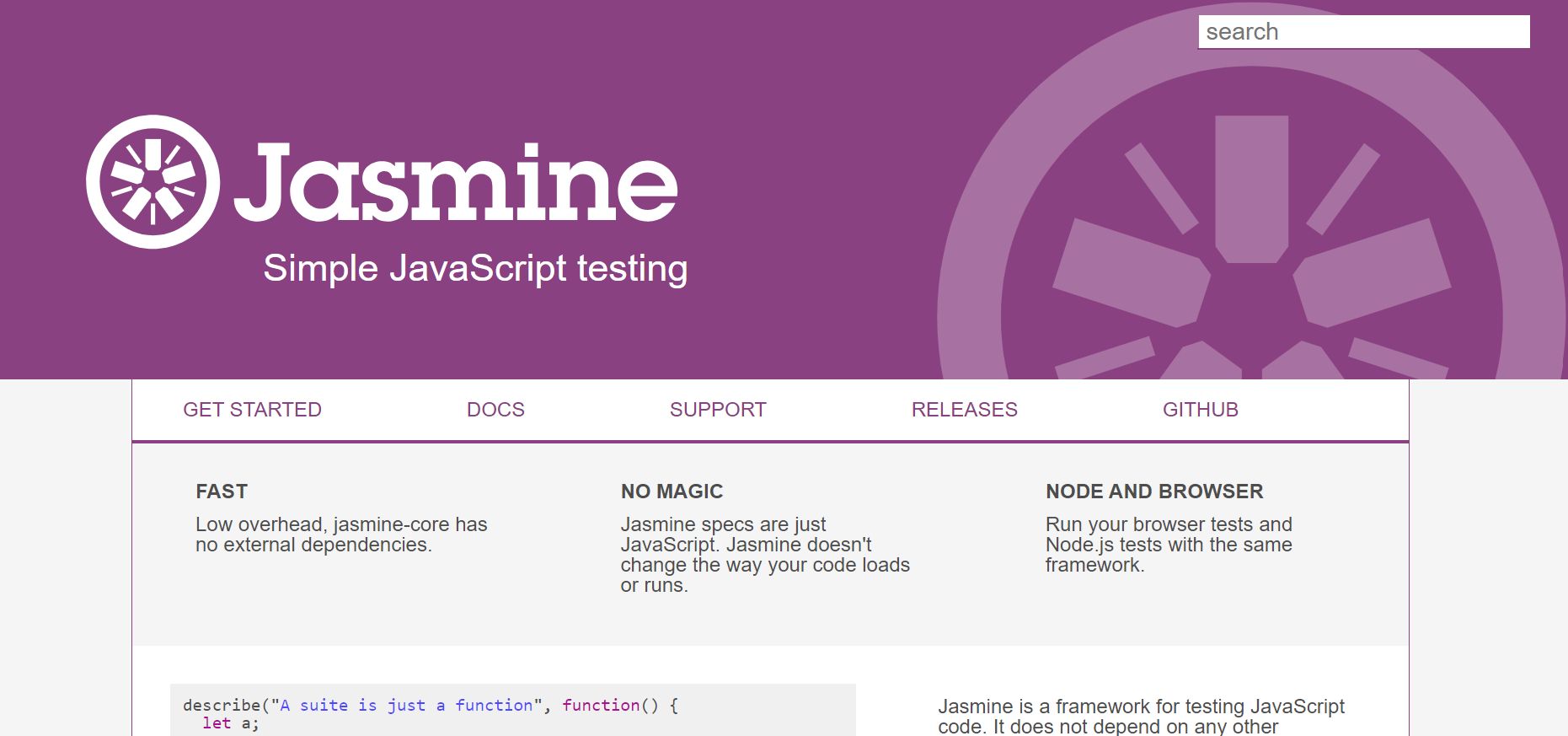The height and width of the screenshot is (736, 1568).
Task: Click the 'describe' keyword in the code sample
Action: pos(221,705)
